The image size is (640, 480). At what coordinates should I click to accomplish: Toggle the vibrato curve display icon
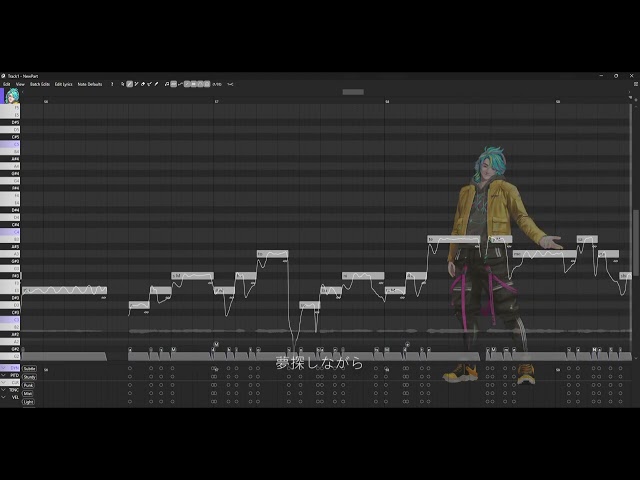click(180, 84)
